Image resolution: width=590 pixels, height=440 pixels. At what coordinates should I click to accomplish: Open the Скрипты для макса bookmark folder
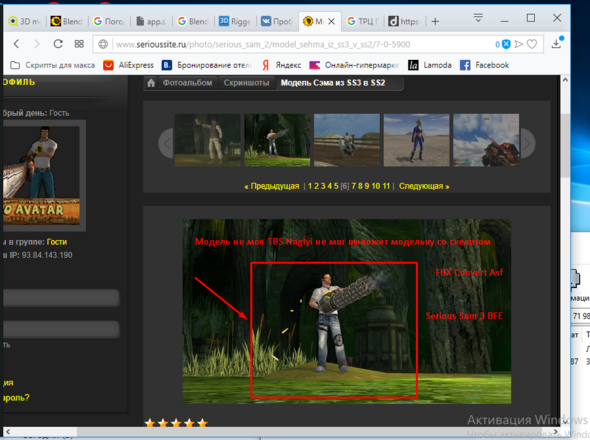(x=53, y=65)
